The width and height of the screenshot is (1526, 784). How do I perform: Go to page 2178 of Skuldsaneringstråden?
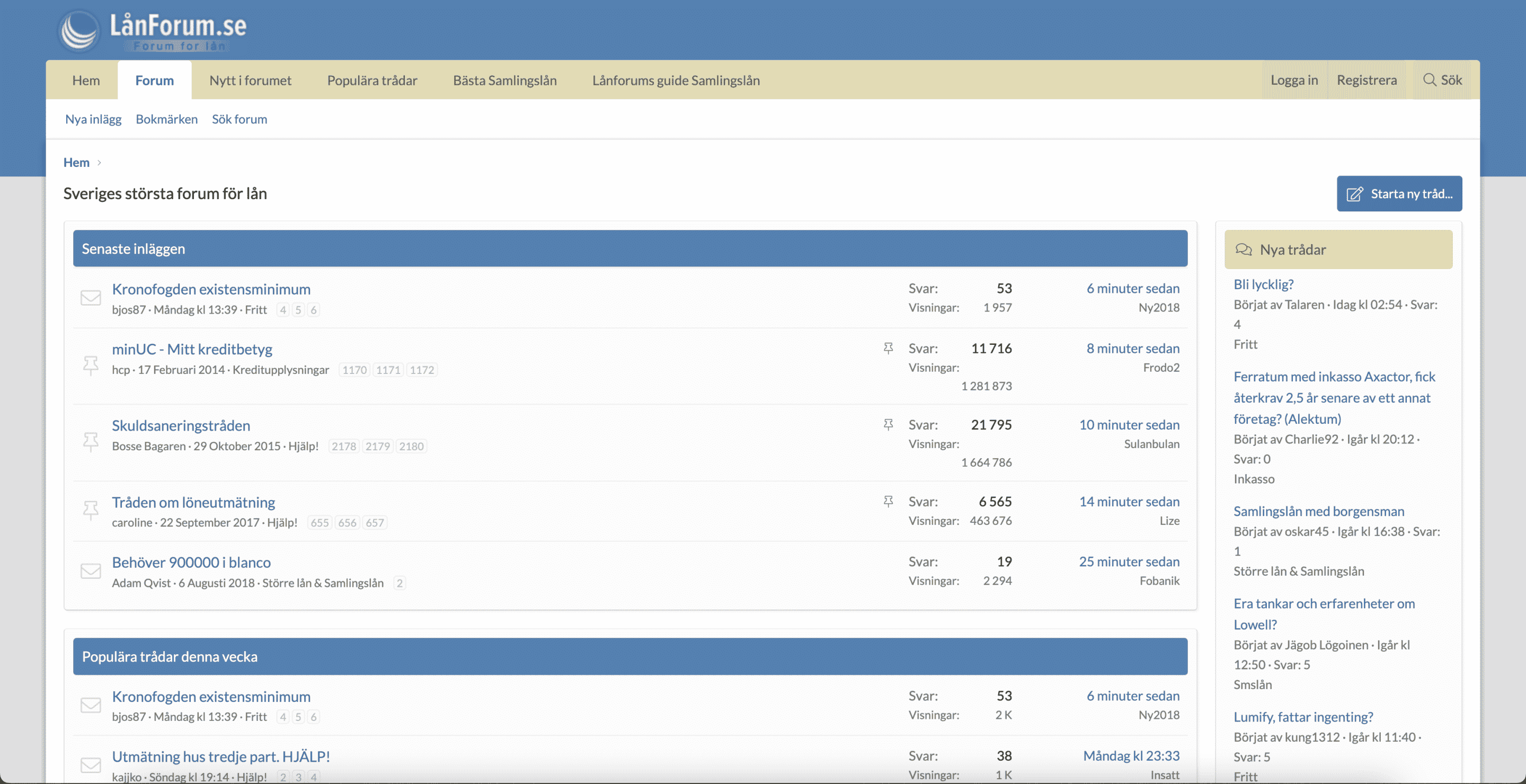click(x=343, y=447)
